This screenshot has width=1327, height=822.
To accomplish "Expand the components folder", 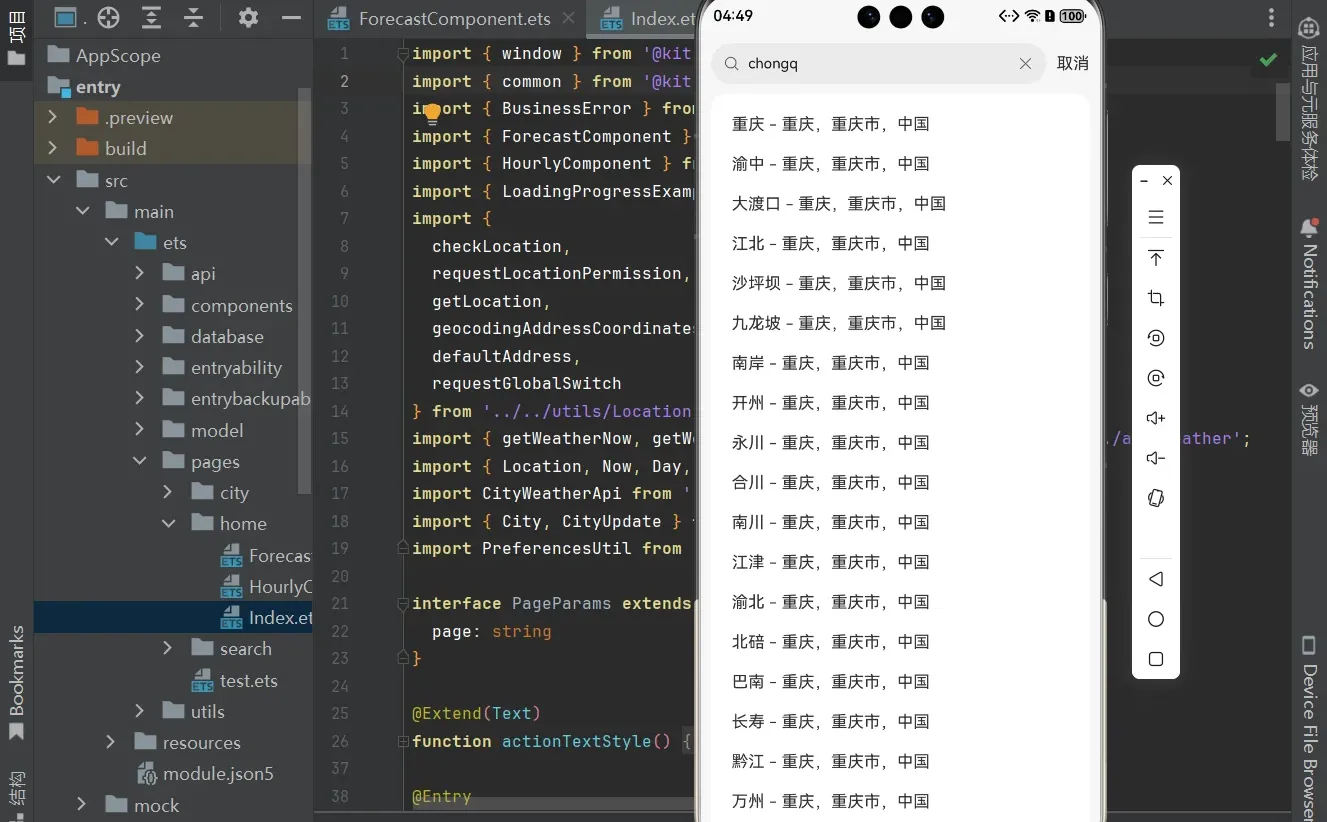I will click(x=140, y=305).
